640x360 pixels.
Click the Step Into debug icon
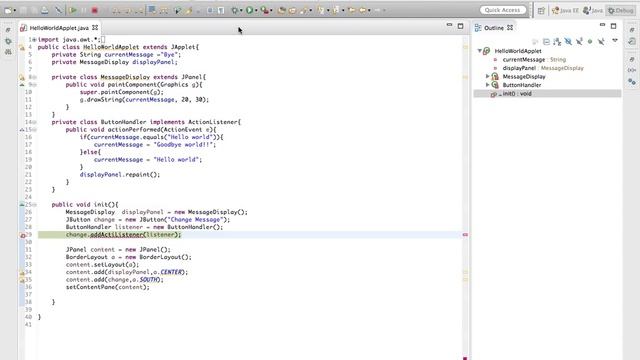[116, 11]
